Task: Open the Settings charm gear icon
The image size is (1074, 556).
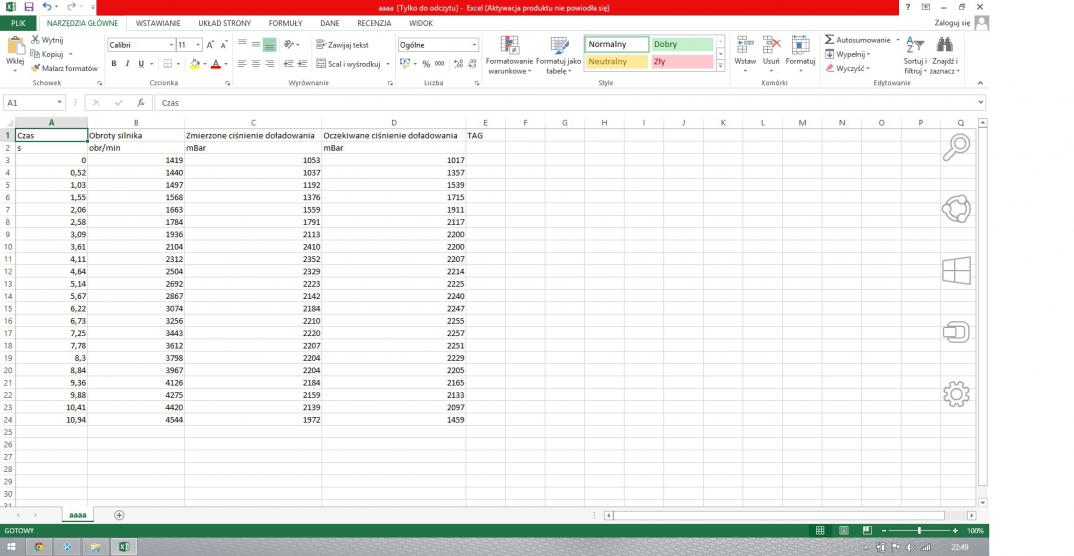Action: click(x=956, y=394)
